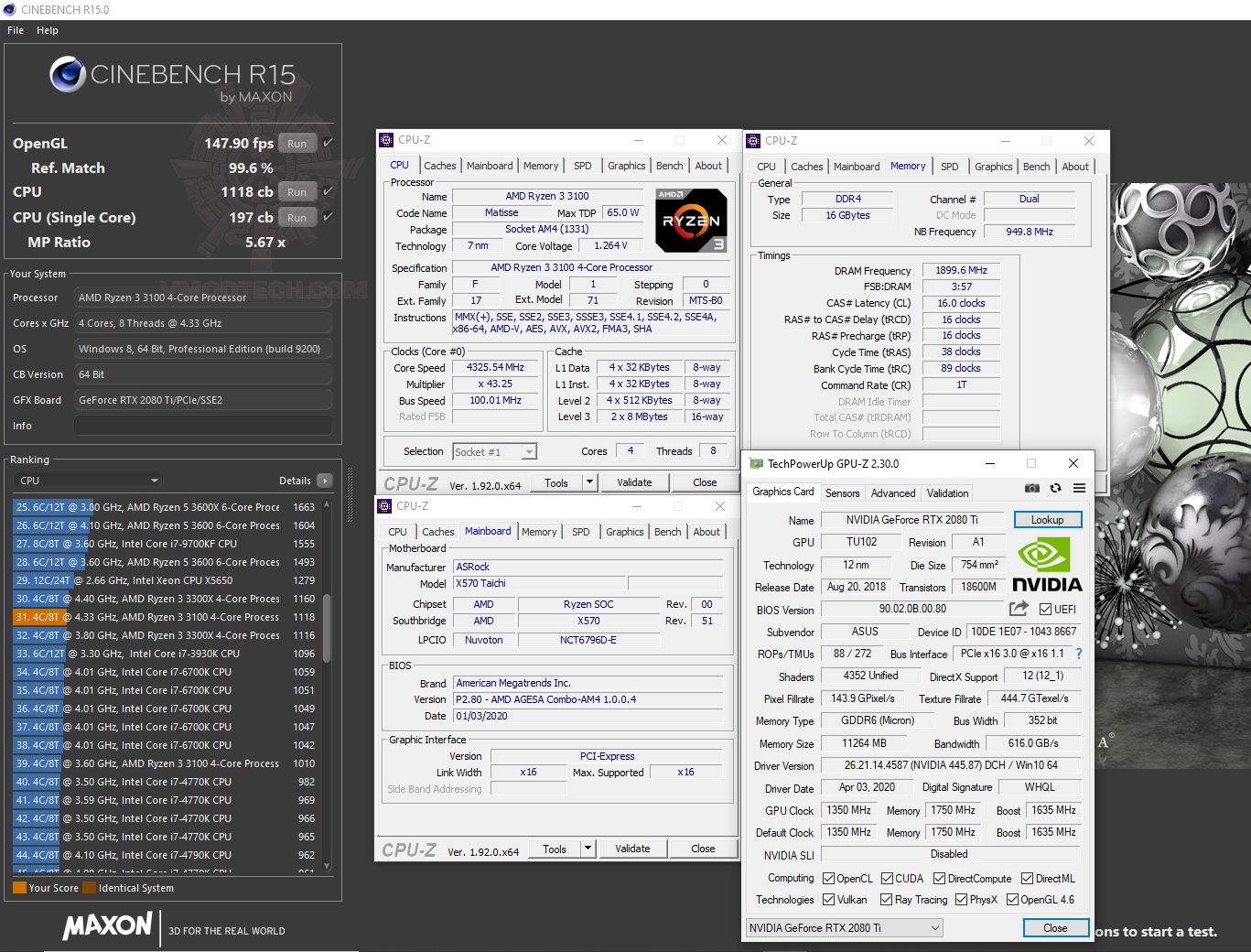Viewport: 1251px width, 952px height.
Task: Toggle CPU Single Core test checkmark
Action: [x=328, y=217]
